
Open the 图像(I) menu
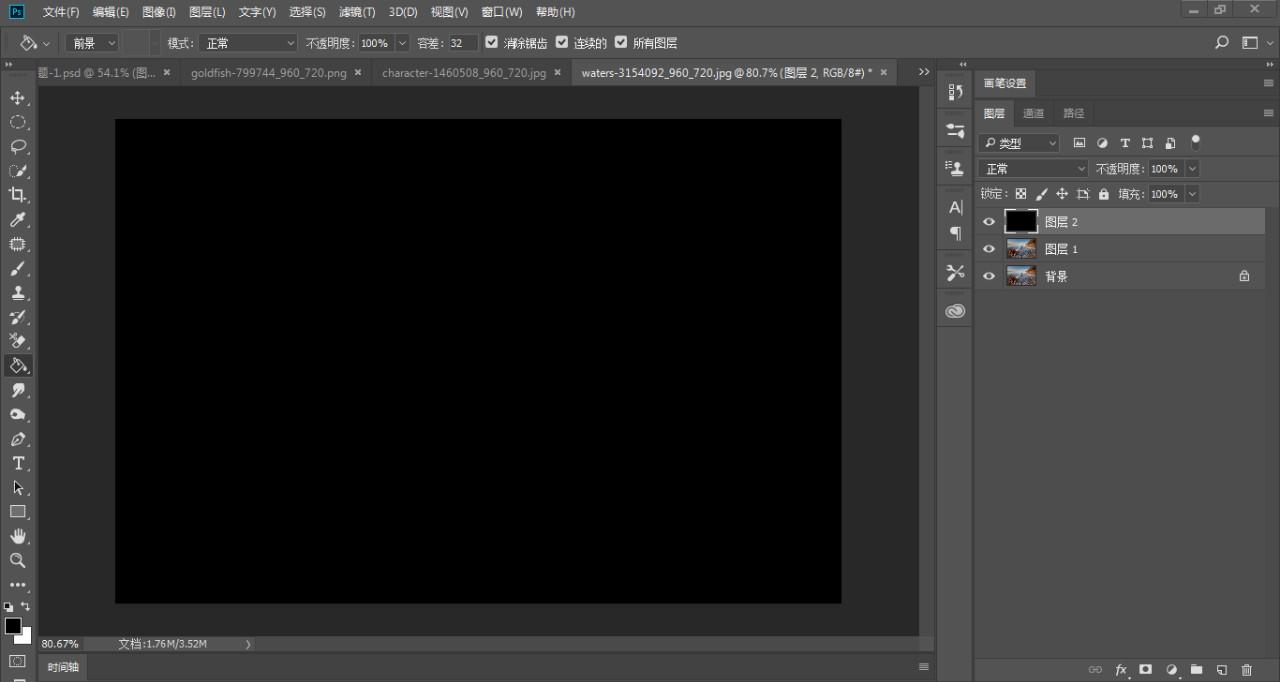pyautogui.click(x=159, y=12)
